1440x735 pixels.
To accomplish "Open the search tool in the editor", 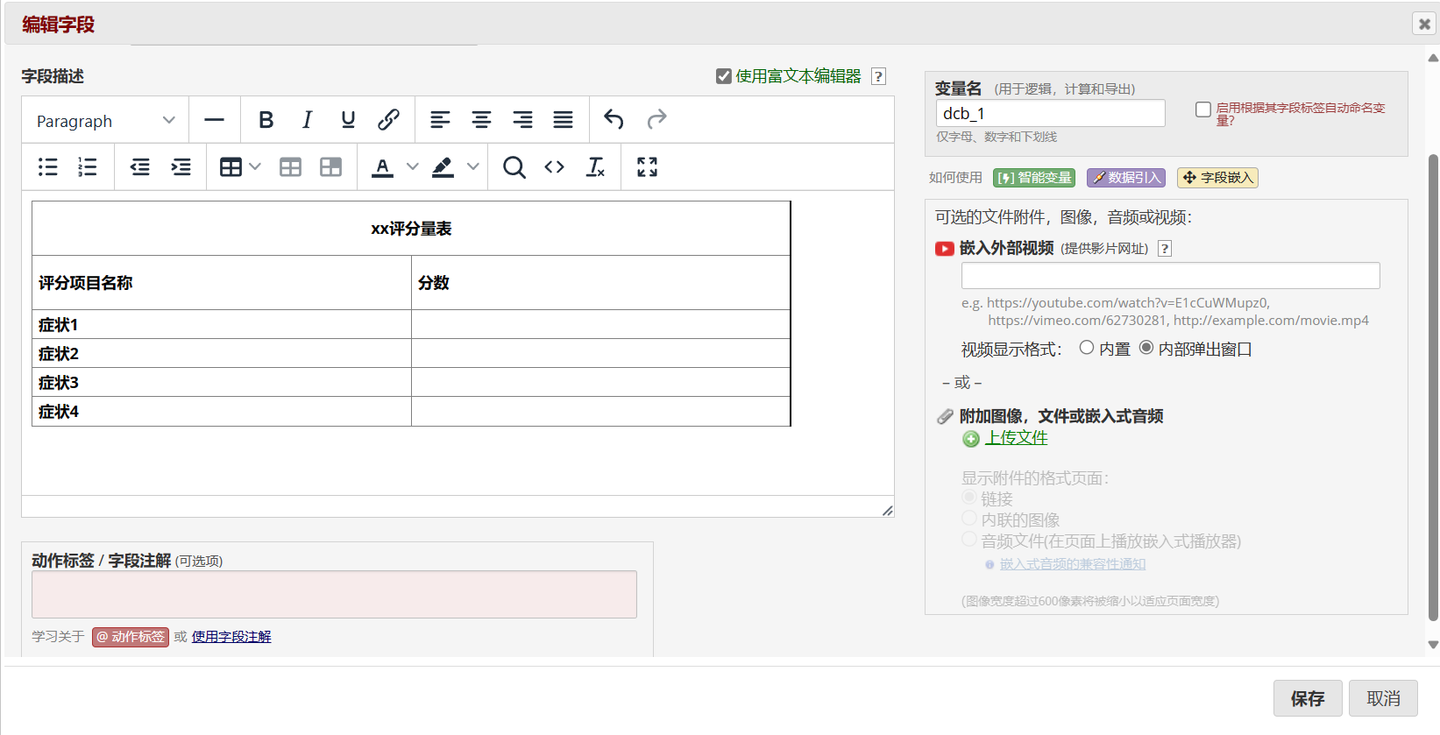I will click(x=514, y=167).
